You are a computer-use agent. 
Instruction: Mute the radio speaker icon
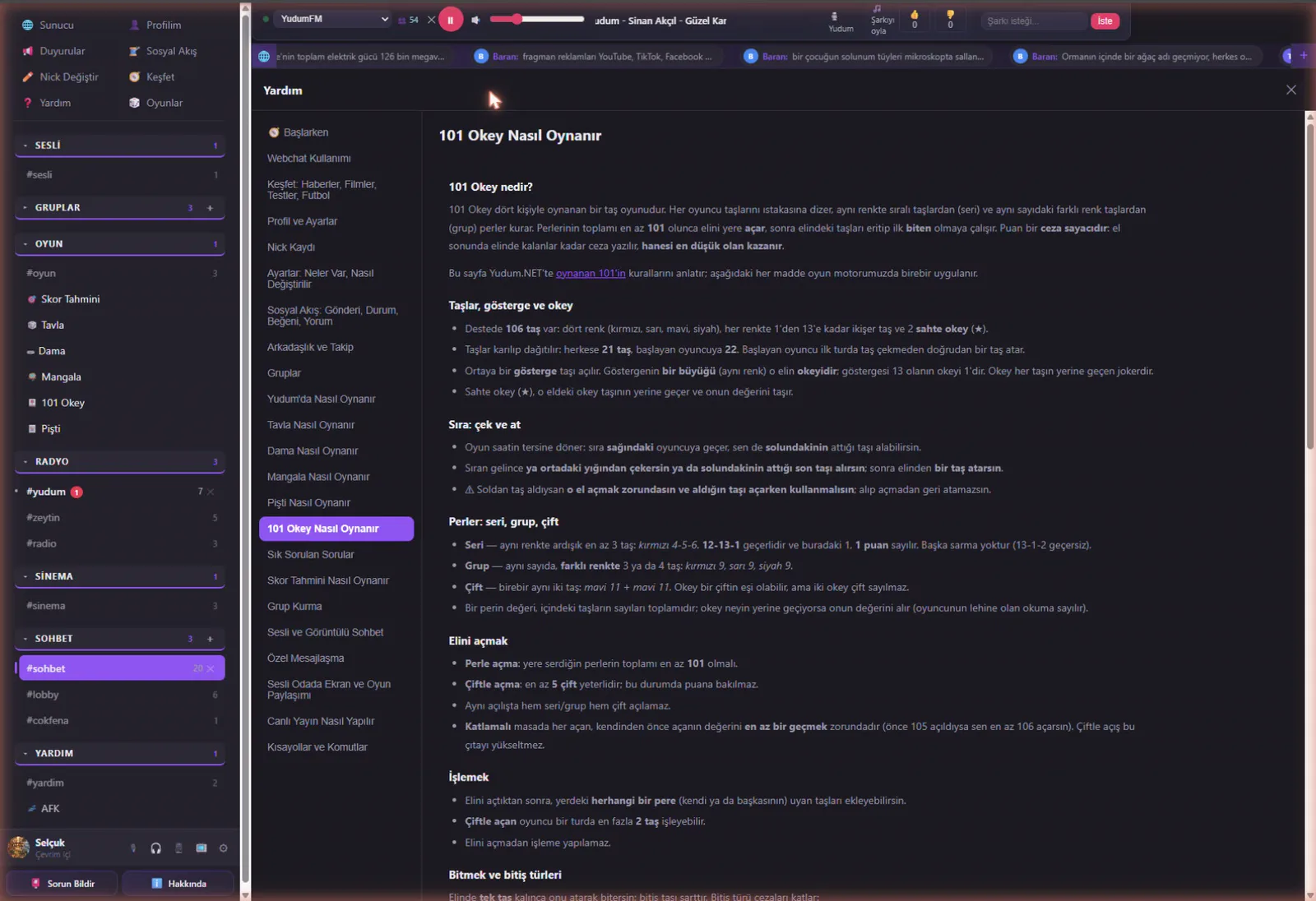click(x=475, y=20)
